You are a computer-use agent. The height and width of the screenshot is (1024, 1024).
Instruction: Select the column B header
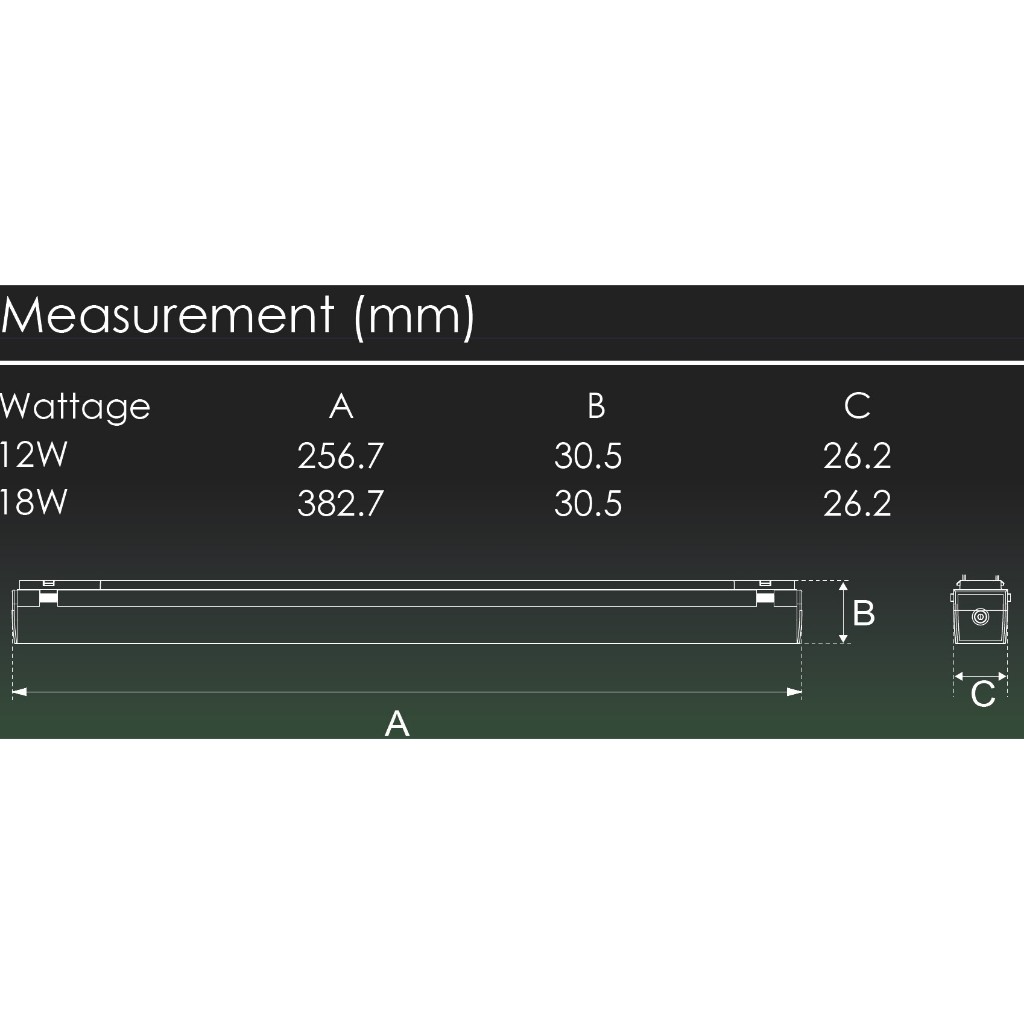coord(596,406)
